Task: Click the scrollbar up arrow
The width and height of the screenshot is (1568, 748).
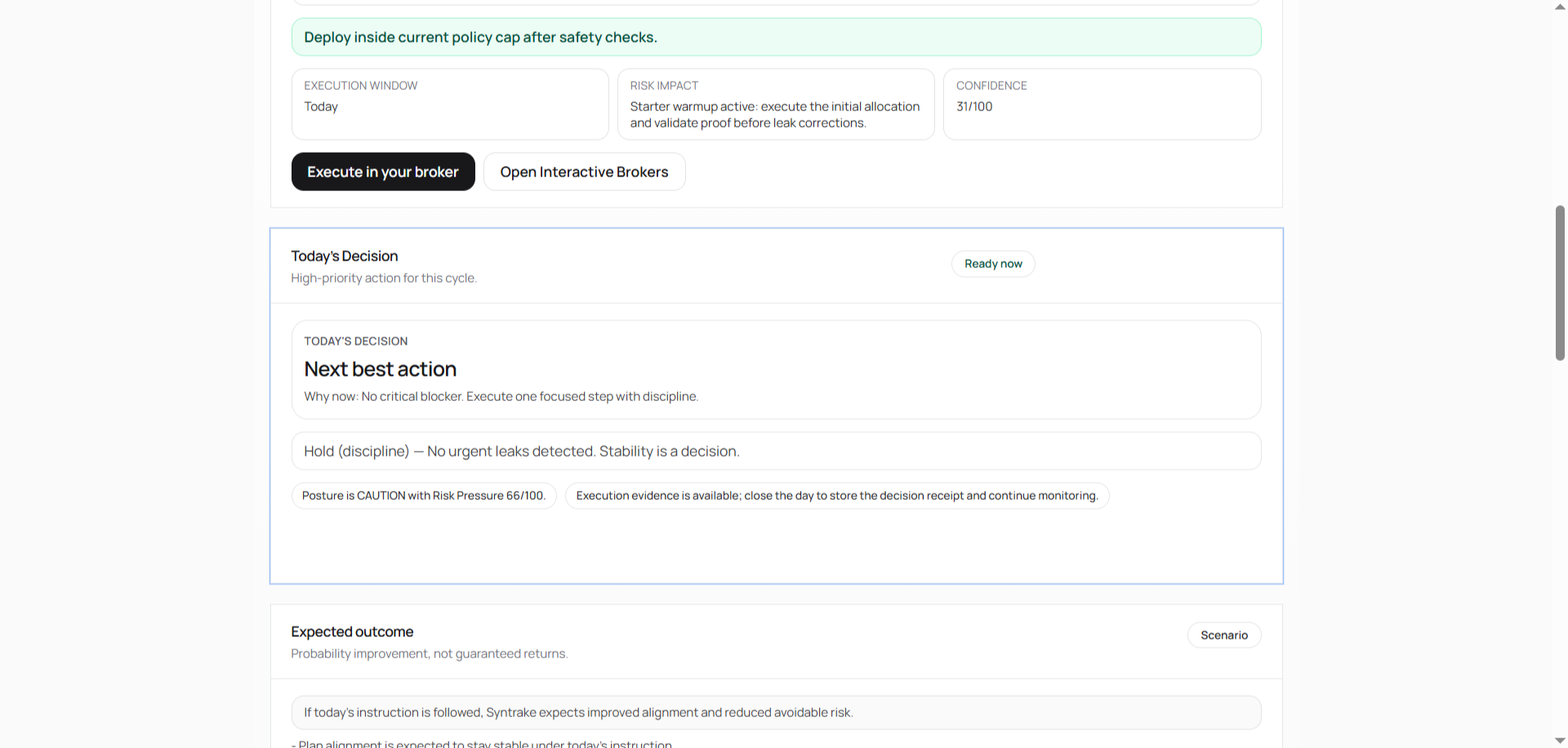Action: click(x=1558, y=6)
